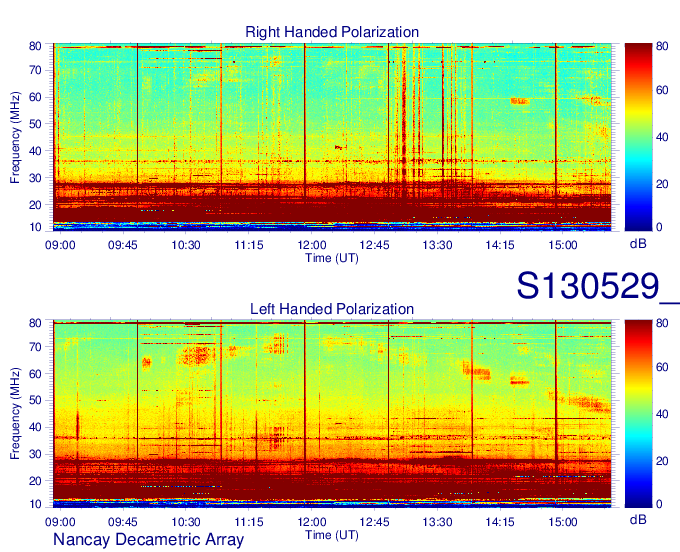Click the 12:00 time tick of the left-handed plot
Viewport: 680px width, 552px height.
tap(311, 522)
